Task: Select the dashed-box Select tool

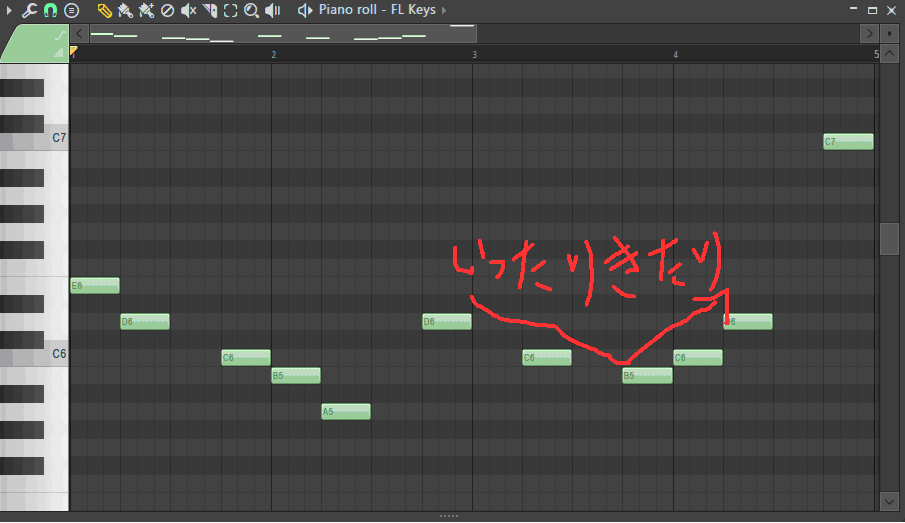Action: [x=230, y=10]
